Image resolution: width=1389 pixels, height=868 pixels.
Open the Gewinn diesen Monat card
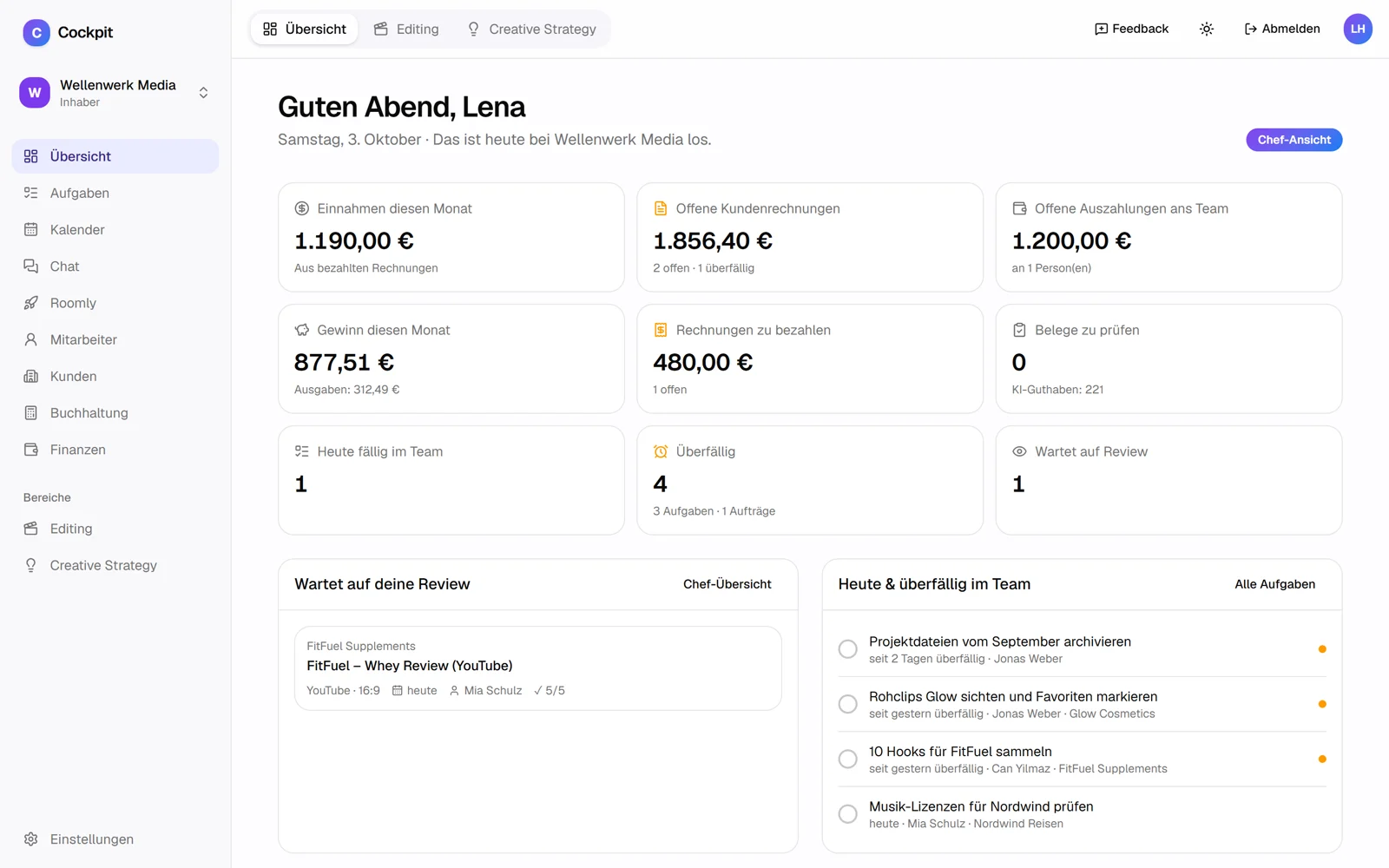(x=451, y=358)
